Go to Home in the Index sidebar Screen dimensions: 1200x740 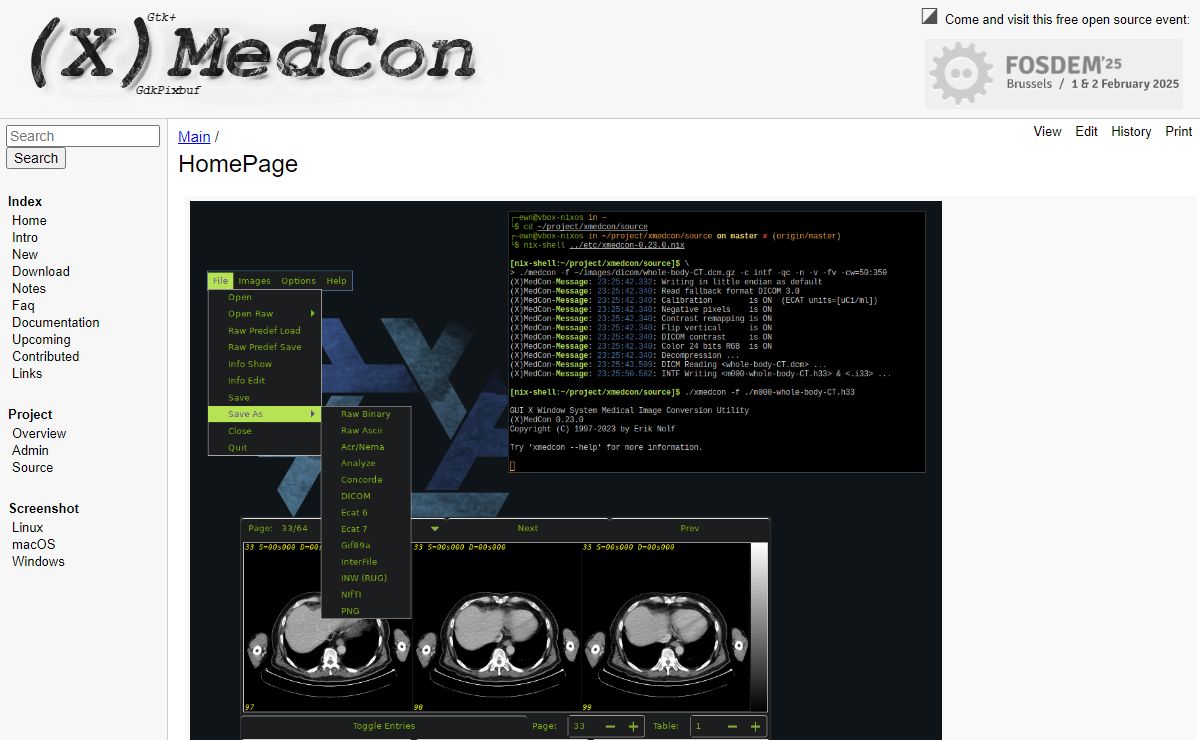click(x=29, y=220)
